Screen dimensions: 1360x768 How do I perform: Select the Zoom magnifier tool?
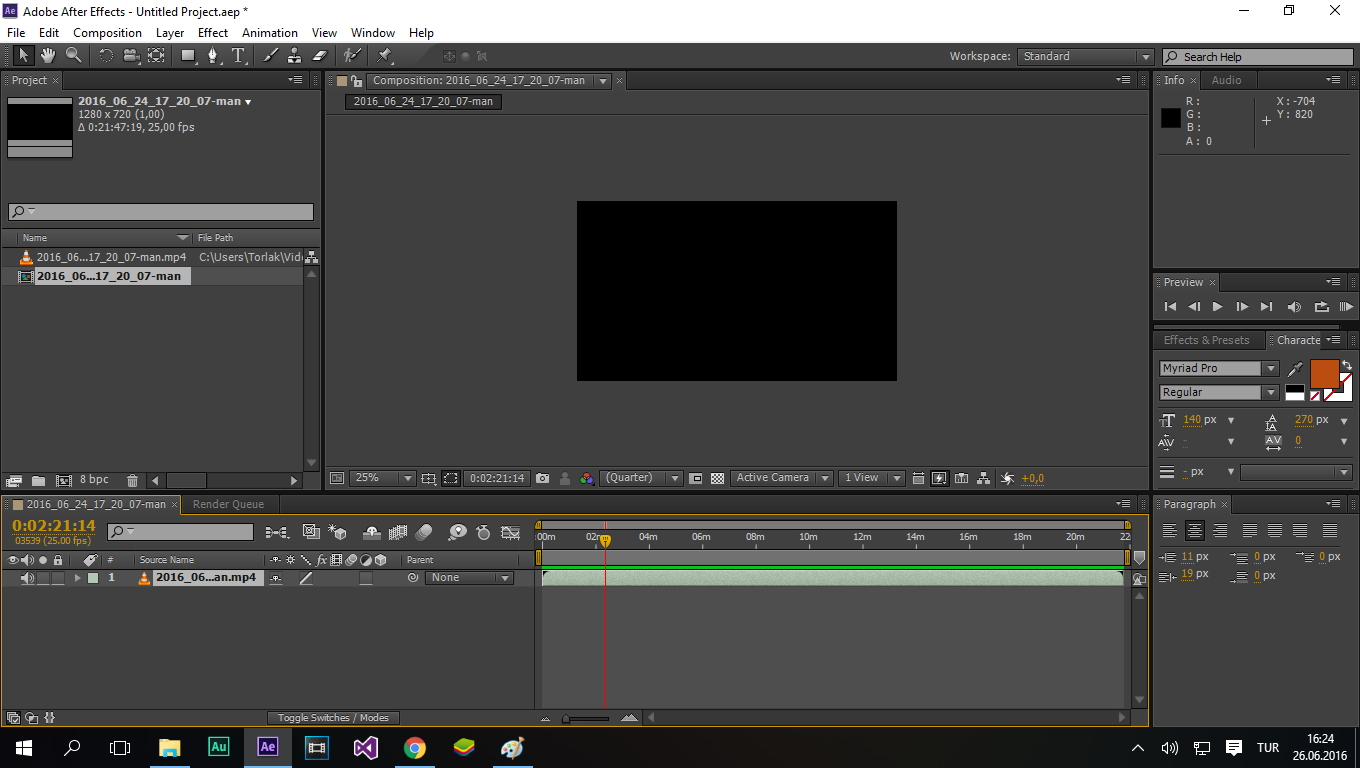pyautogui.click(x=74, y=56)
